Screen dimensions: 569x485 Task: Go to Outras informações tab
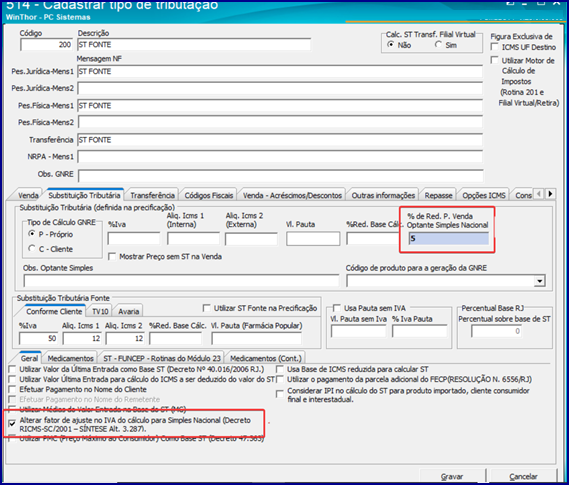pyautogui.click(x=383, y=195)
